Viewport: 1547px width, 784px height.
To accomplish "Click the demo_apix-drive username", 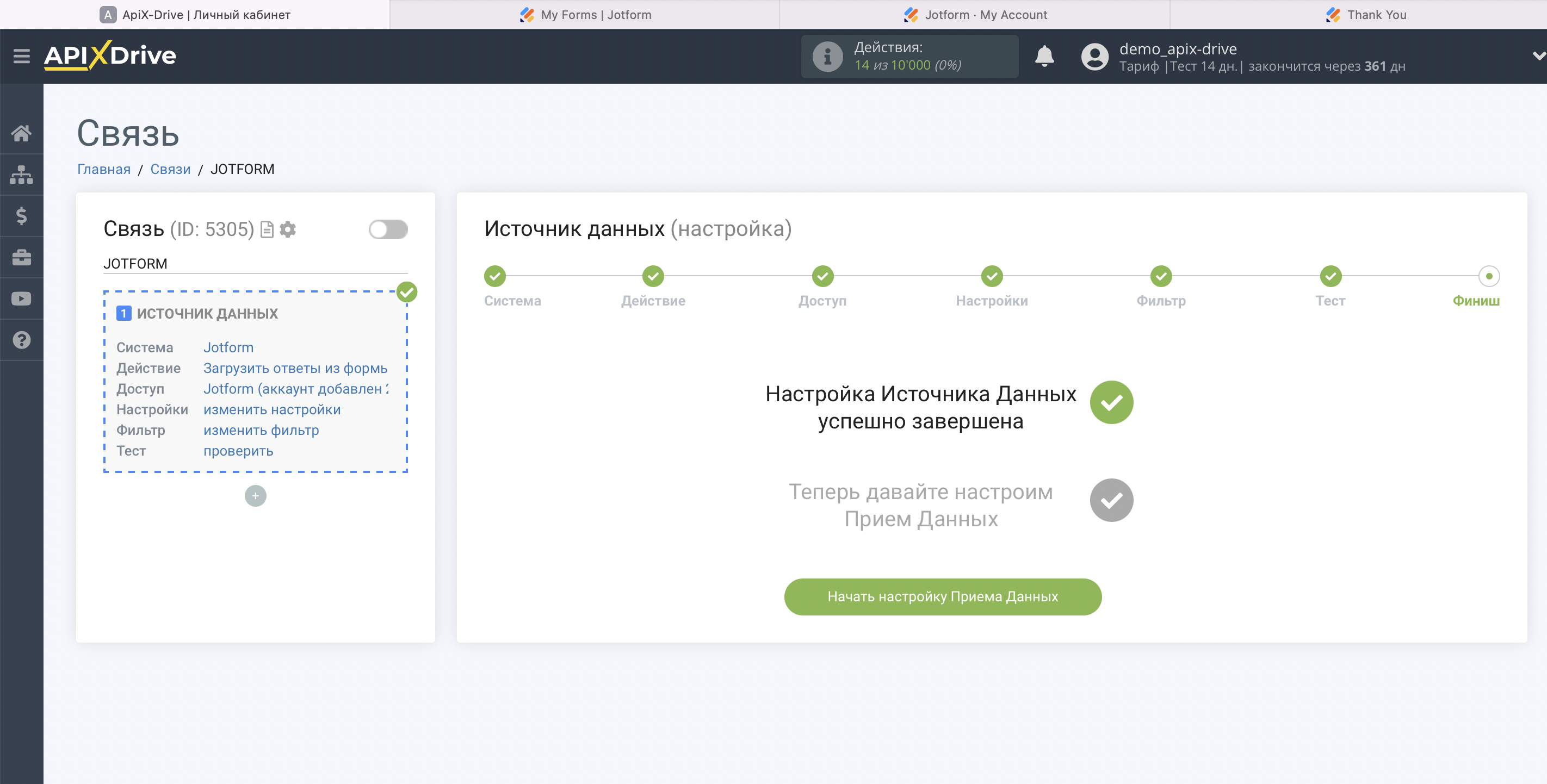I will 1178,48.
